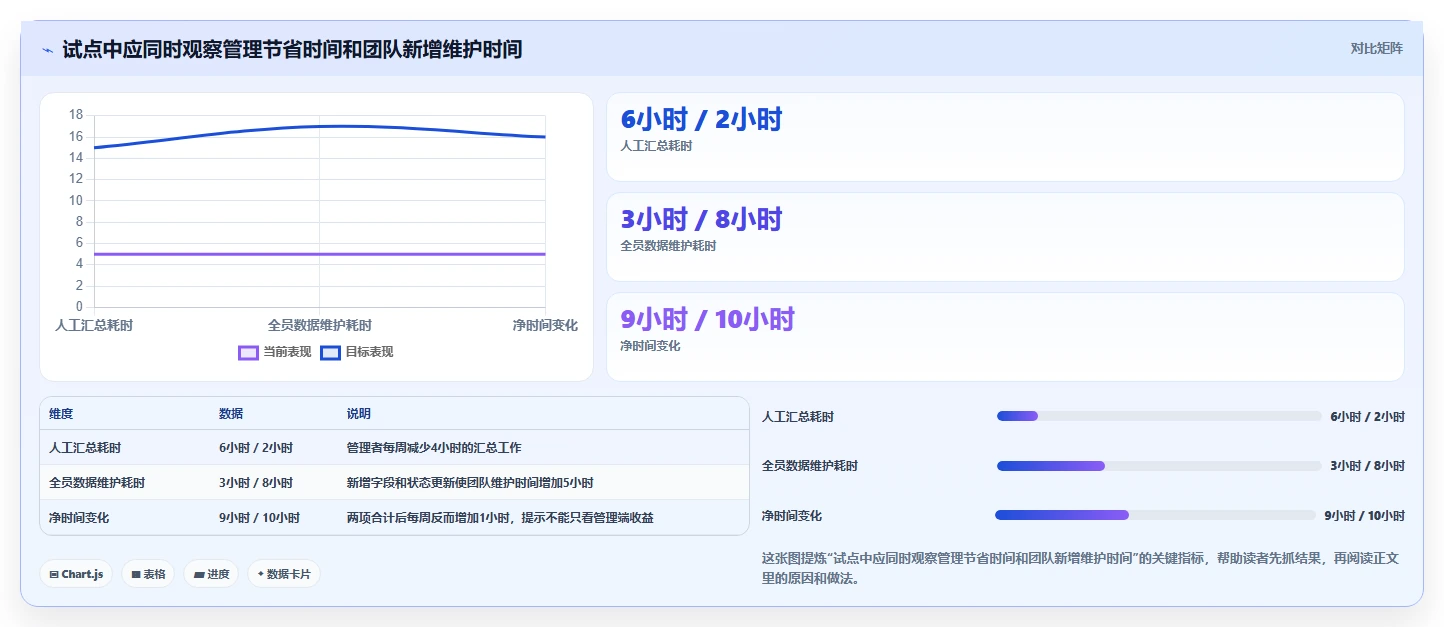Click table cell 3小时 / 8小时

point(256,483)
